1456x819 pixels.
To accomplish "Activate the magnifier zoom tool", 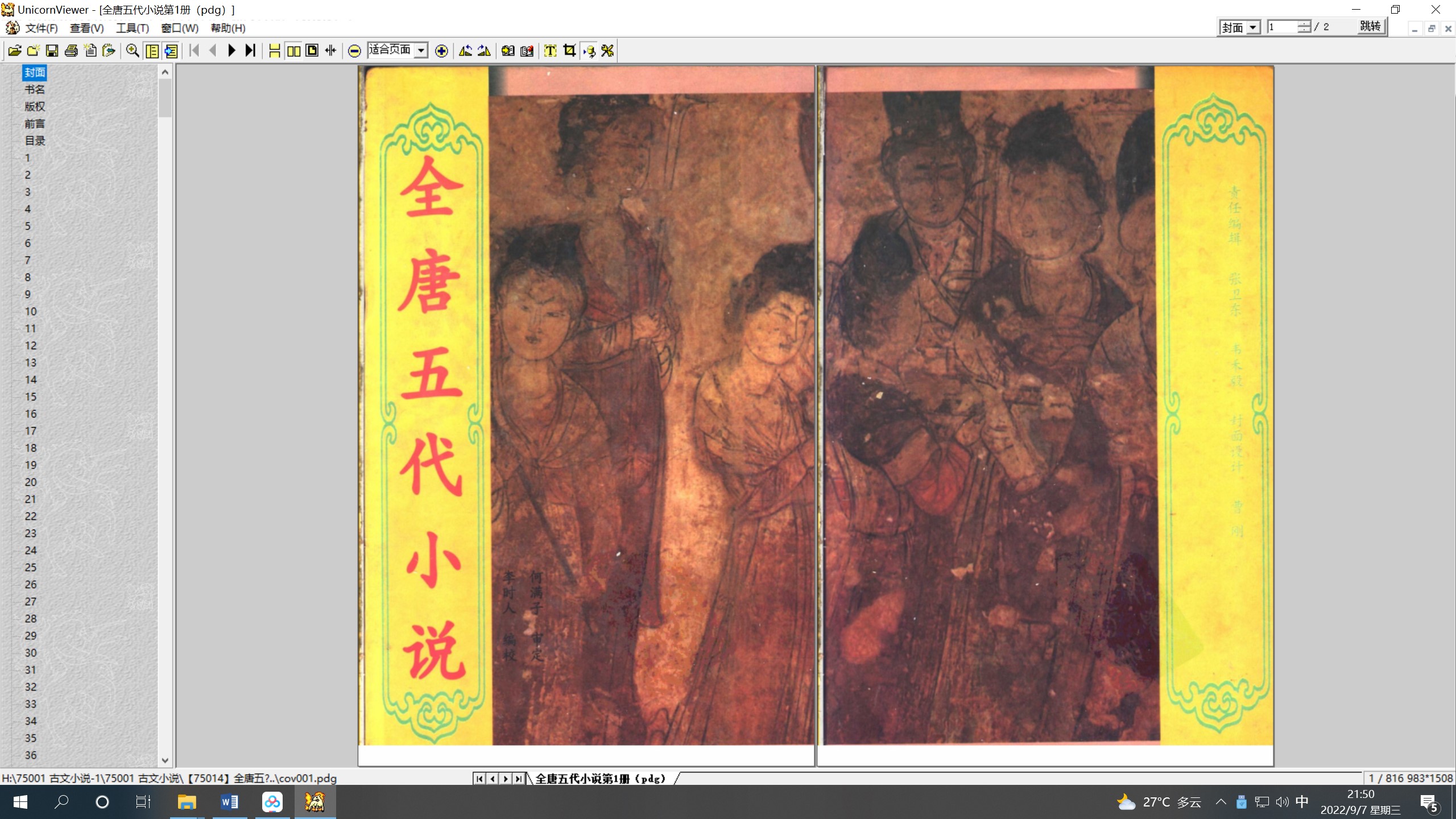I will tap(133, 51).
